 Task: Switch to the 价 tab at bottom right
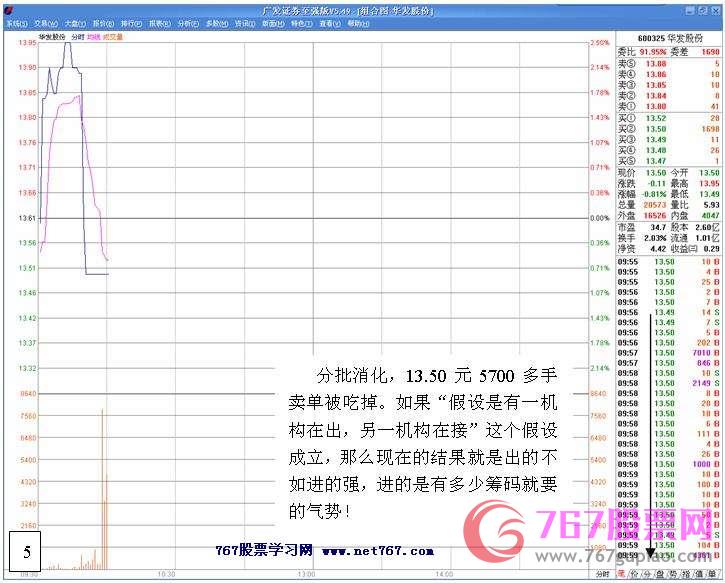[634, 574]
